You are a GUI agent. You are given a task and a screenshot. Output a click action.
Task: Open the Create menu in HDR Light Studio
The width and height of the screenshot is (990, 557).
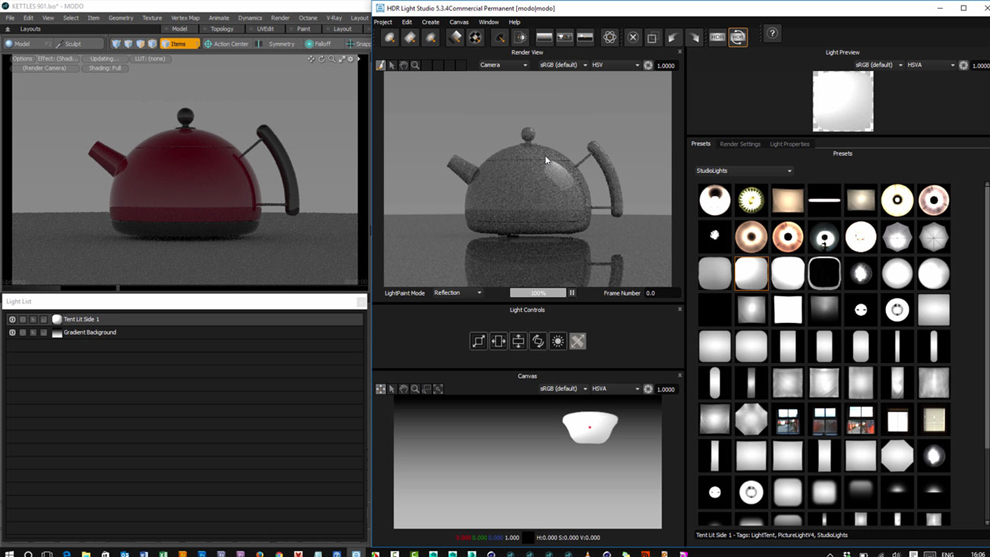[431, 22]
